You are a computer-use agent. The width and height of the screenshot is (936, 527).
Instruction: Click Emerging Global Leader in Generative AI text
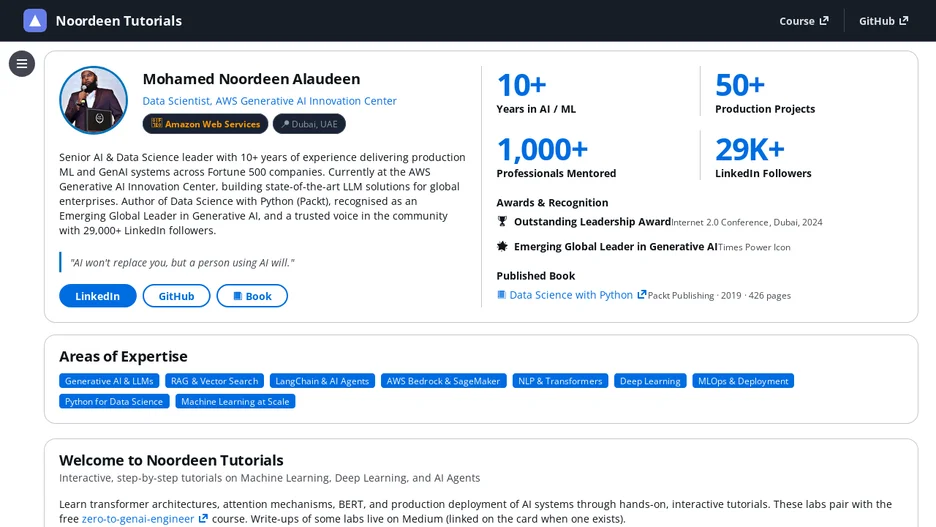[x=615, y=246]
